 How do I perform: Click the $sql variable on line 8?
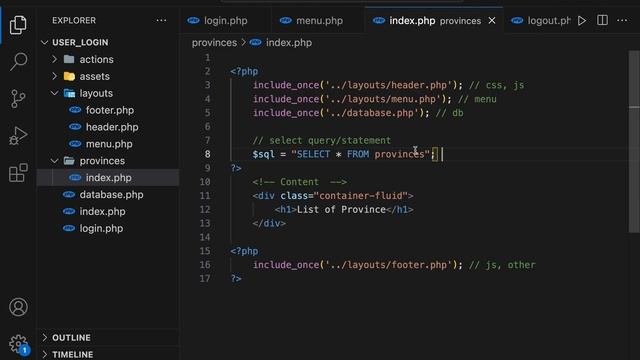[x=263, y=154]
